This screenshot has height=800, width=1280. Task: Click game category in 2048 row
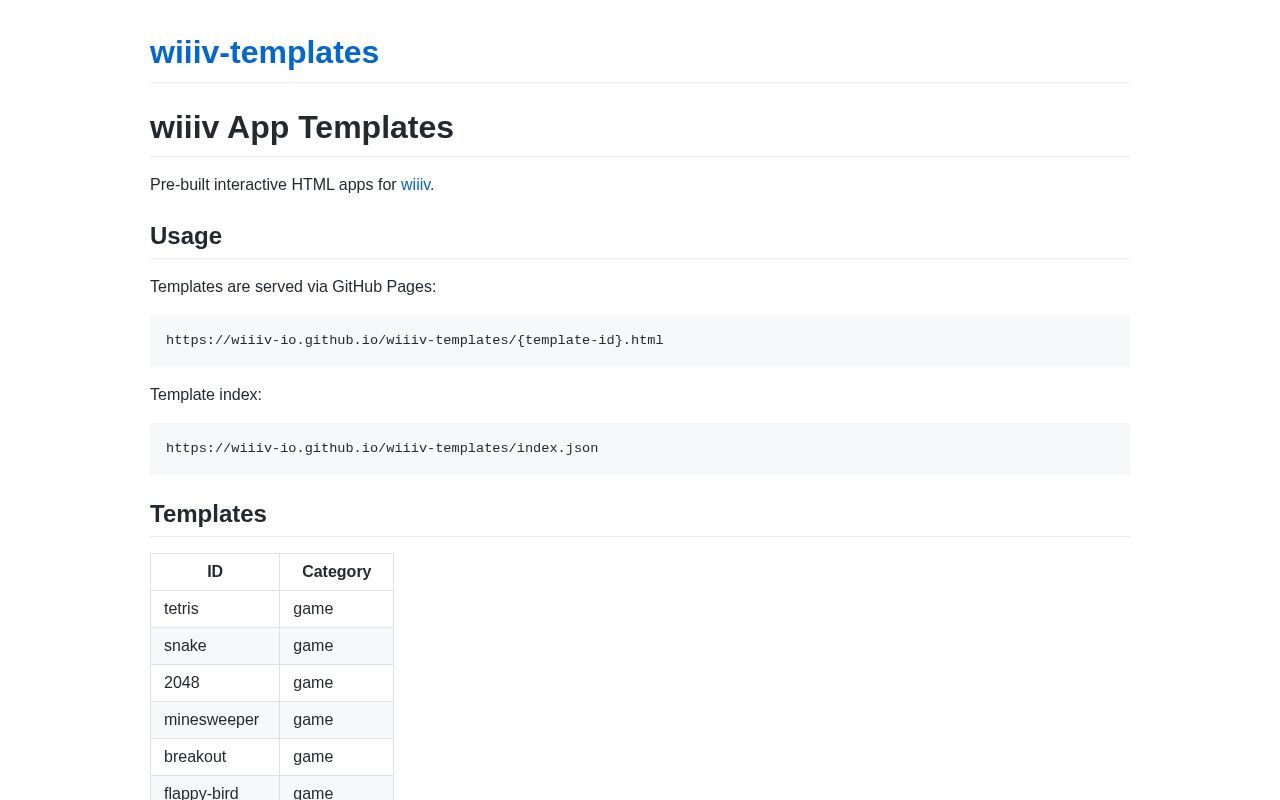pyautogui.click(x=337, y=683)
